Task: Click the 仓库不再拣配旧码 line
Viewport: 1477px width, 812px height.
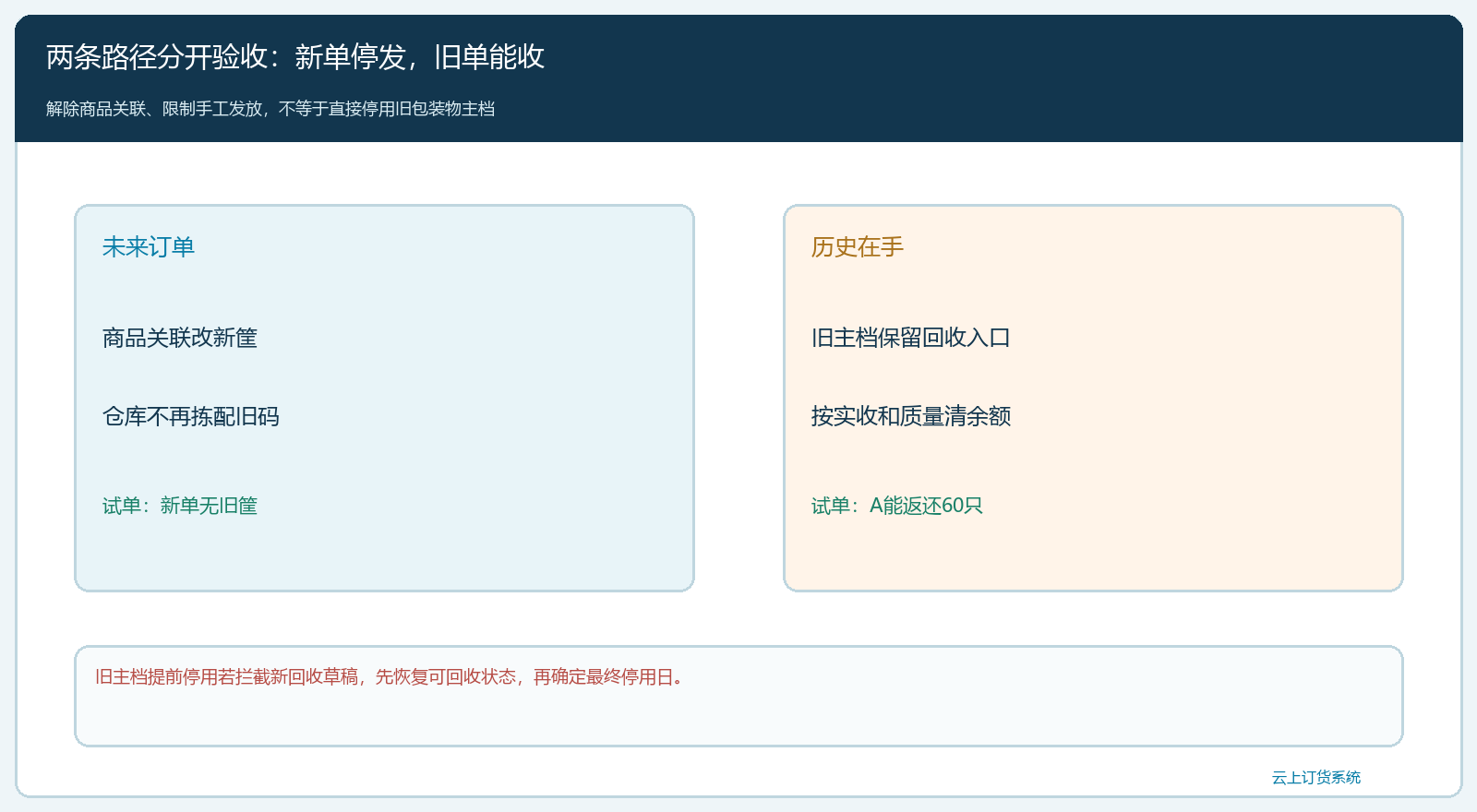Action: [x=191, y=416]
